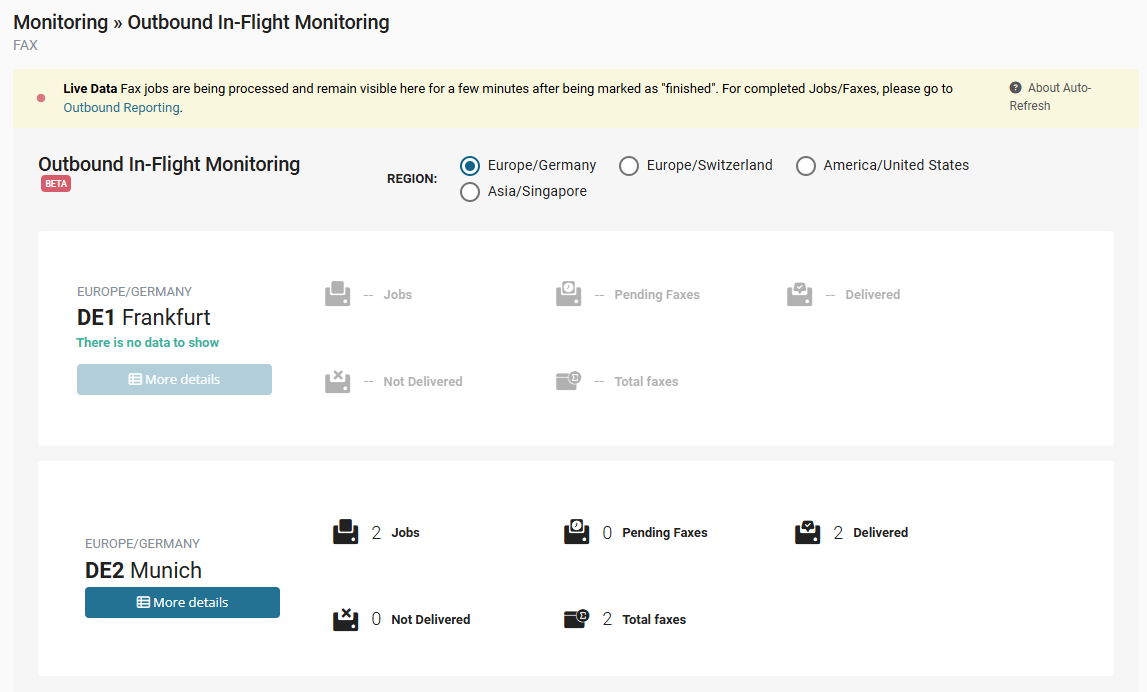Screen dimensions: 1147x692
Task: Switch region to Asia/Singapore
Action: 470,192
